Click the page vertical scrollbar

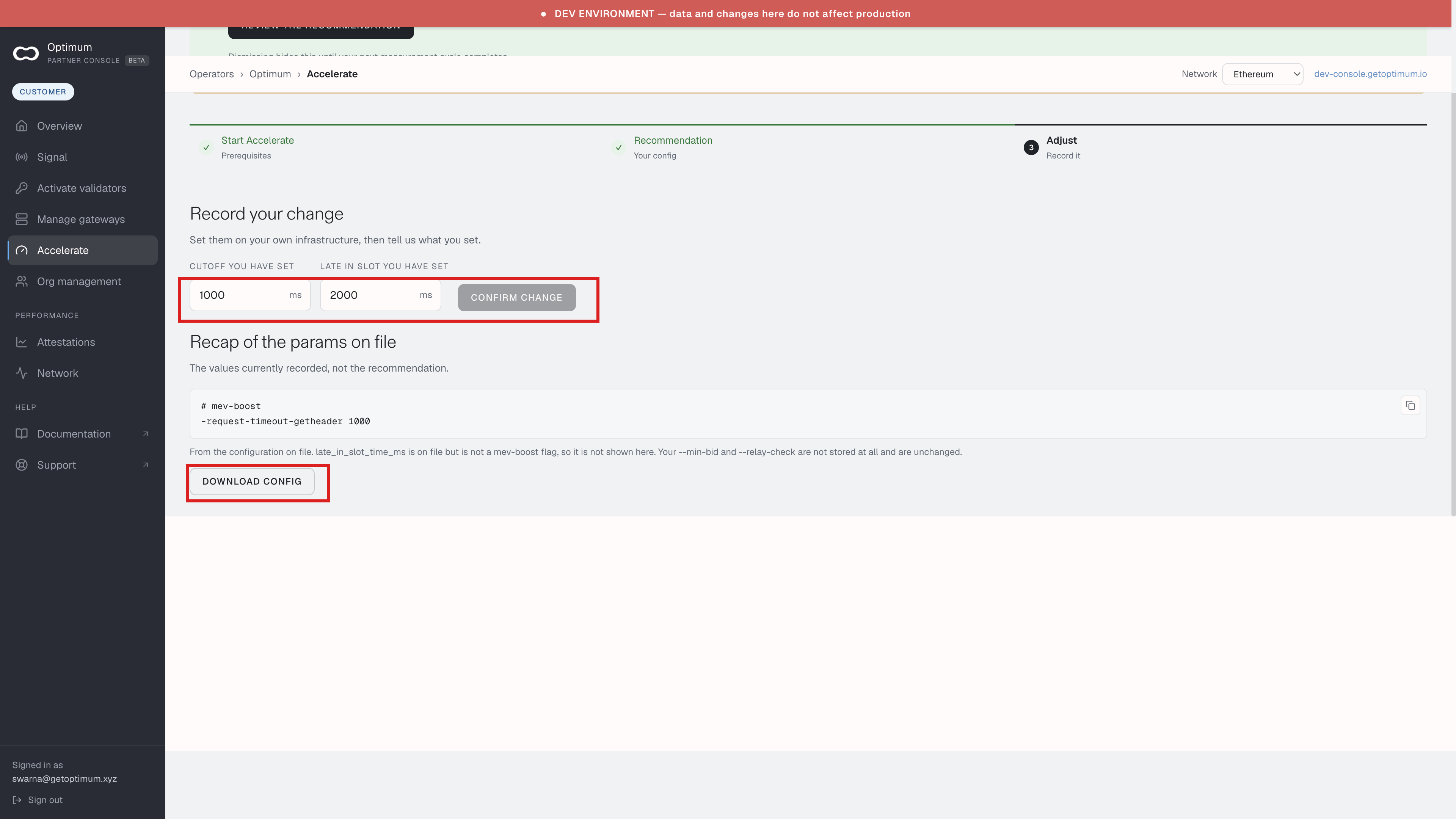[x=1453, y=304]
